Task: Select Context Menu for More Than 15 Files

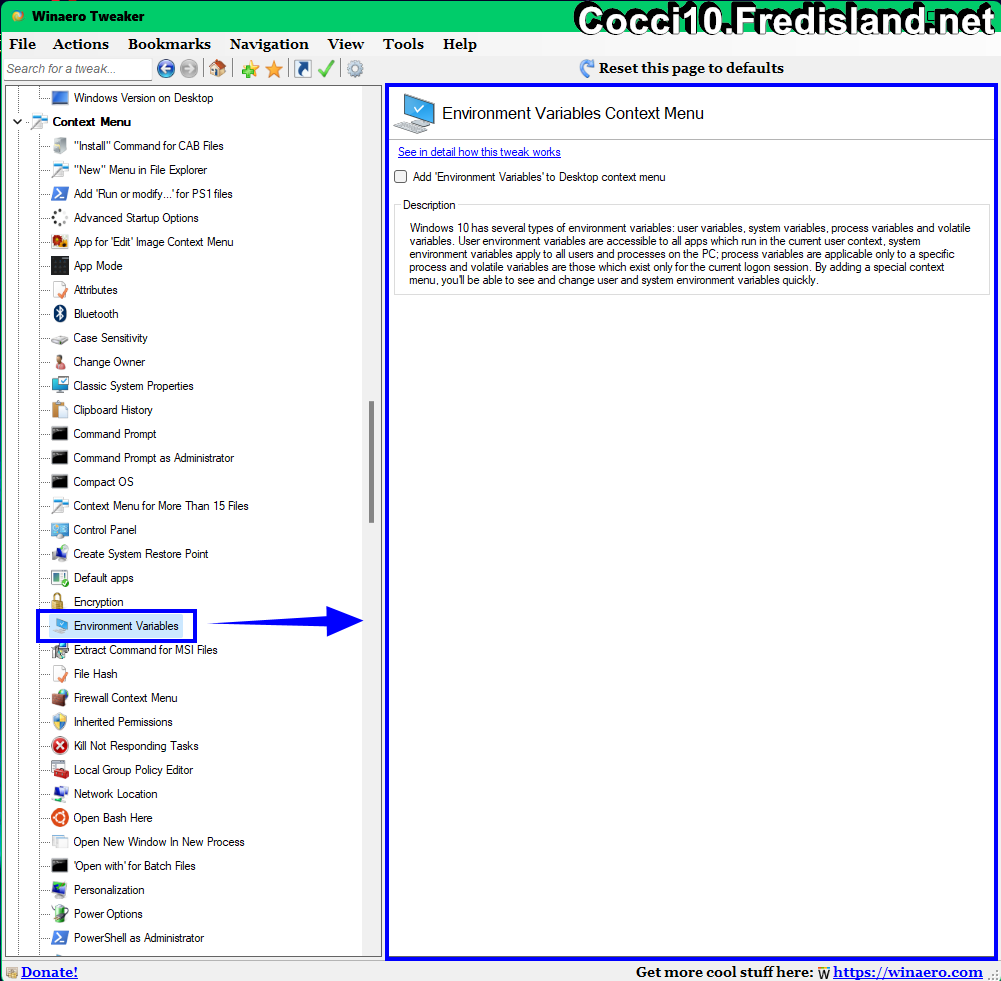Action: pos(161,505)
